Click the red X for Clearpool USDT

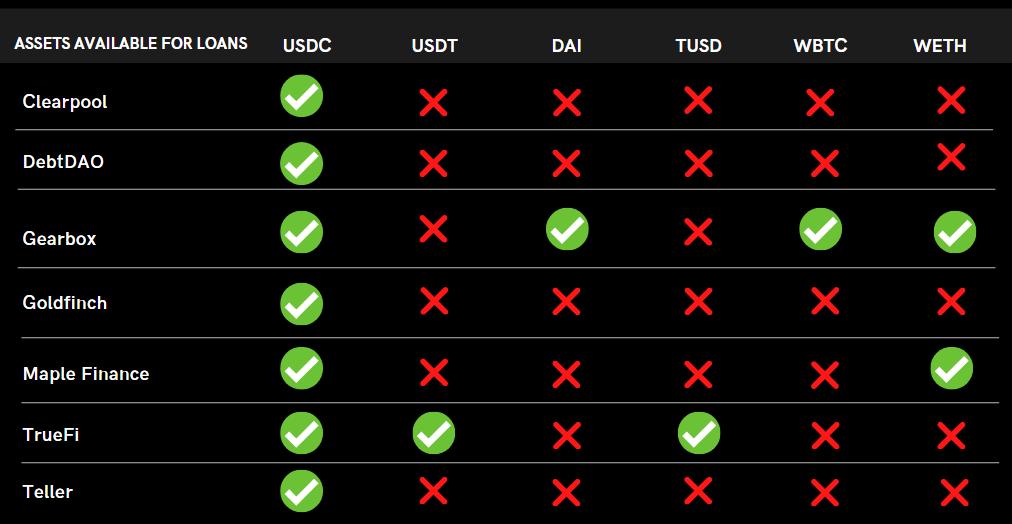tap(433, 102)
